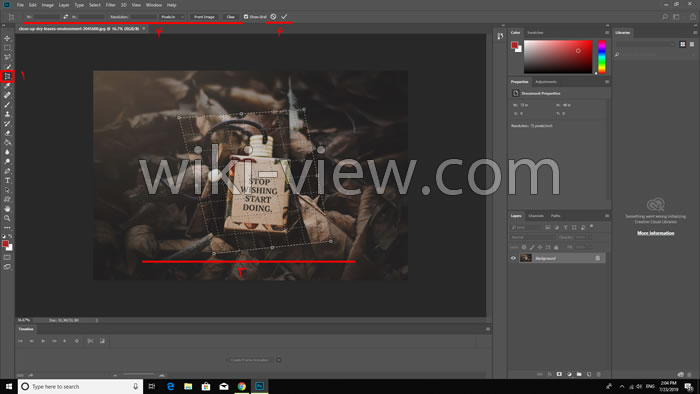
Task: Open the layer Opacity dropdown
Action: 583,237
